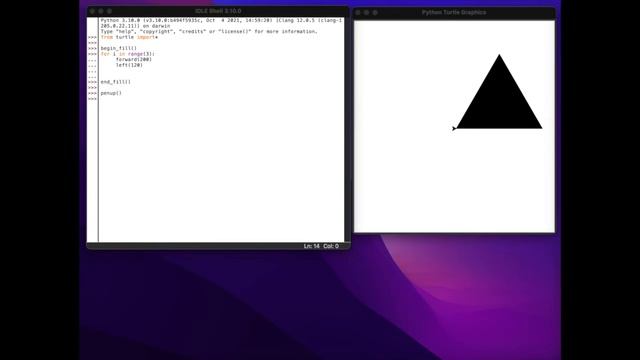This screenshot has height=360, width=640.
Task: Click the 'Col: 0' status bar entry
Action: 331,246
